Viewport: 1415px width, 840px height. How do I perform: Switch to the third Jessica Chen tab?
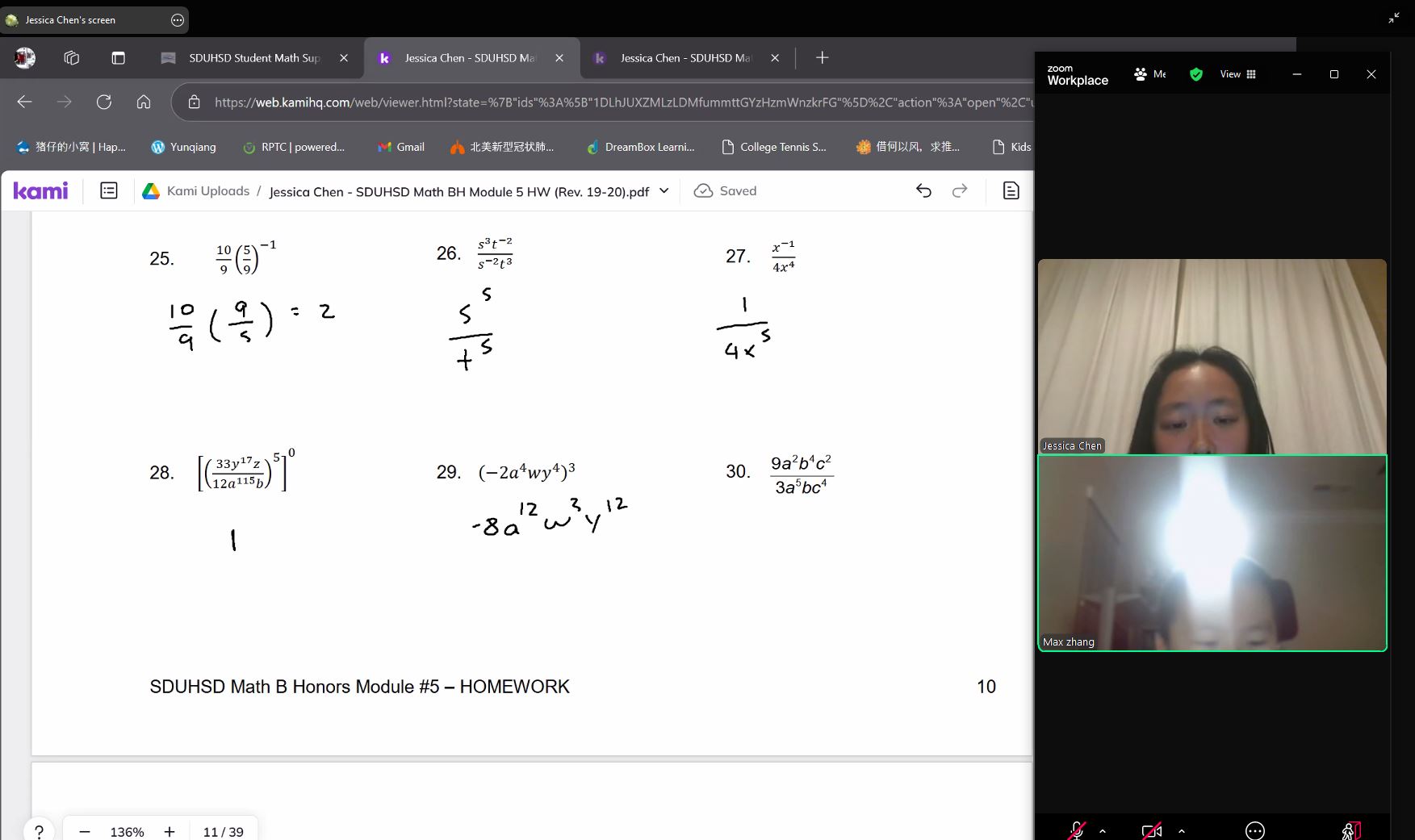tap(686, 58)
